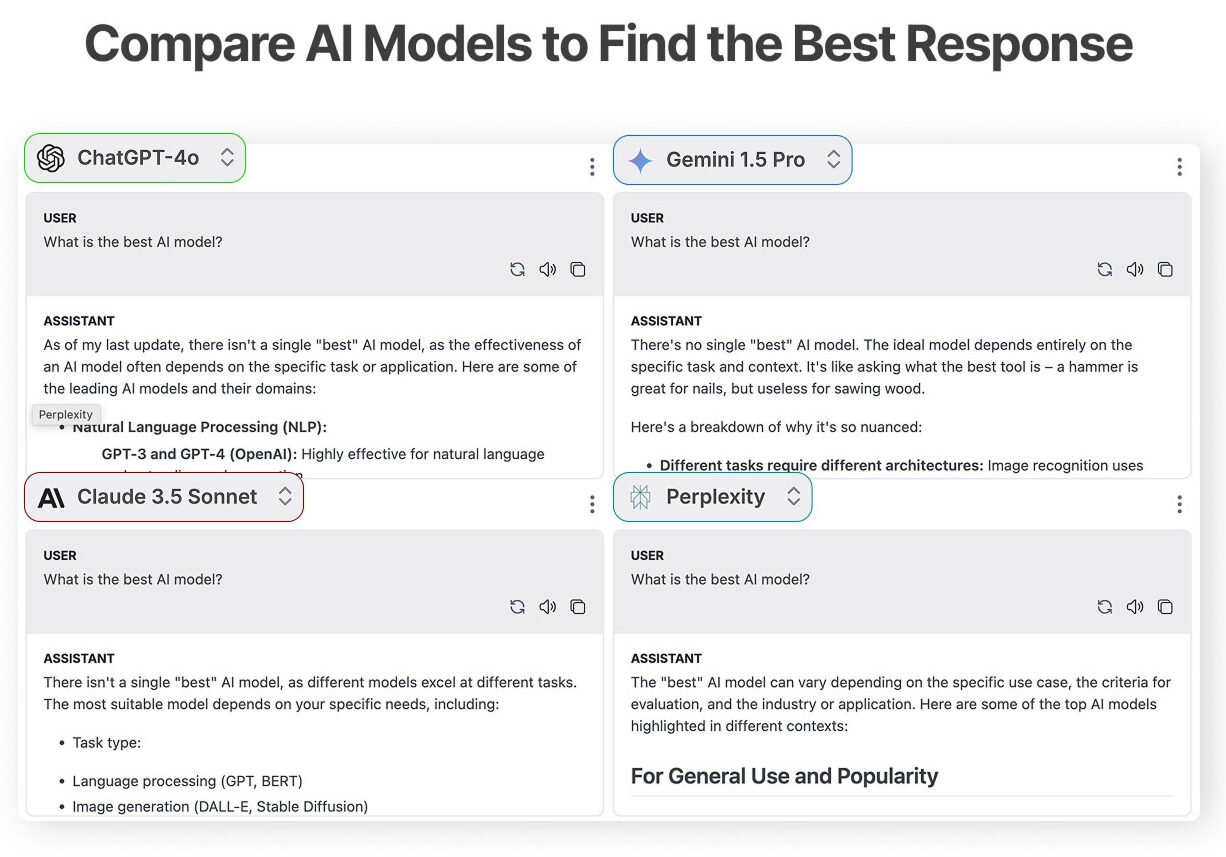Open three-dot menu for Perplexity panel

tap(1179, 505)
